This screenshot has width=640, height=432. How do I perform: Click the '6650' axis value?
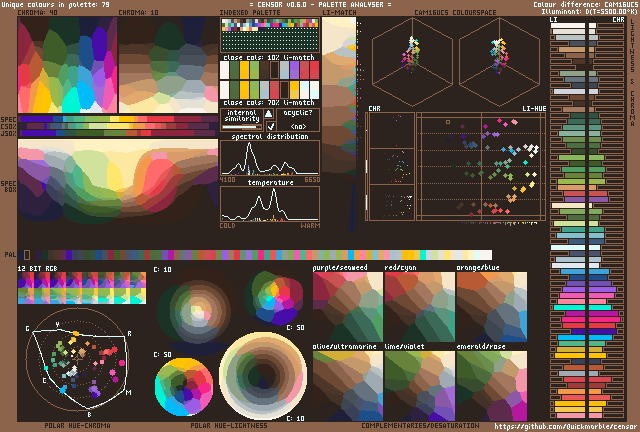312,180
